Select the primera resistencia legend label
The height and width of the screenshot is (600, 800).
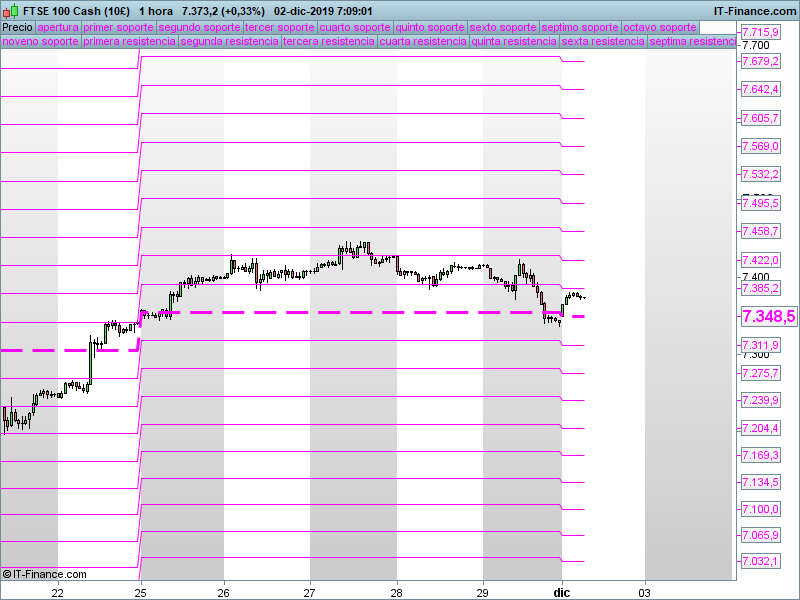click(x=130, y=41)
